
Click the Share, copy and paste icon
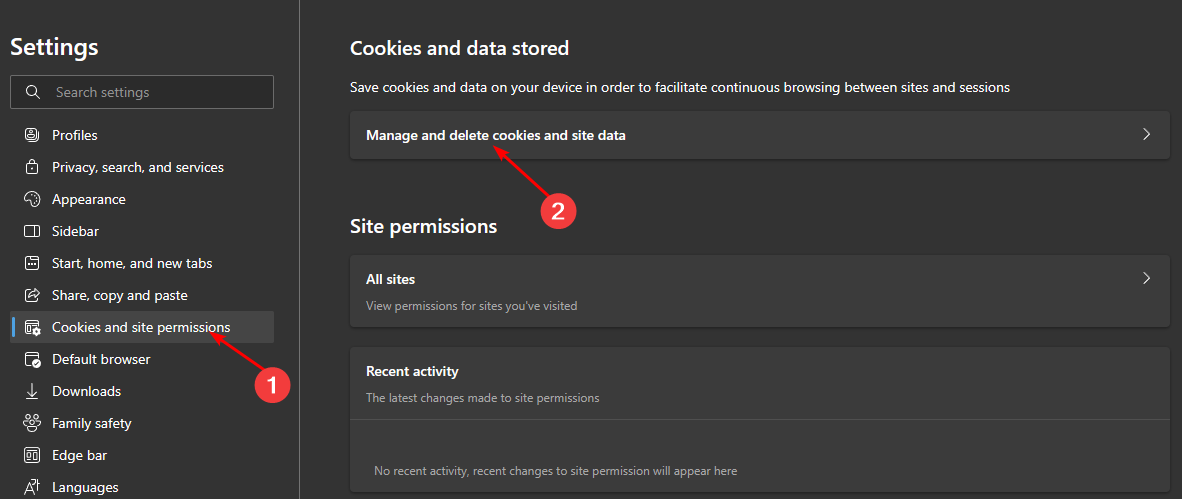pos(32,295)
